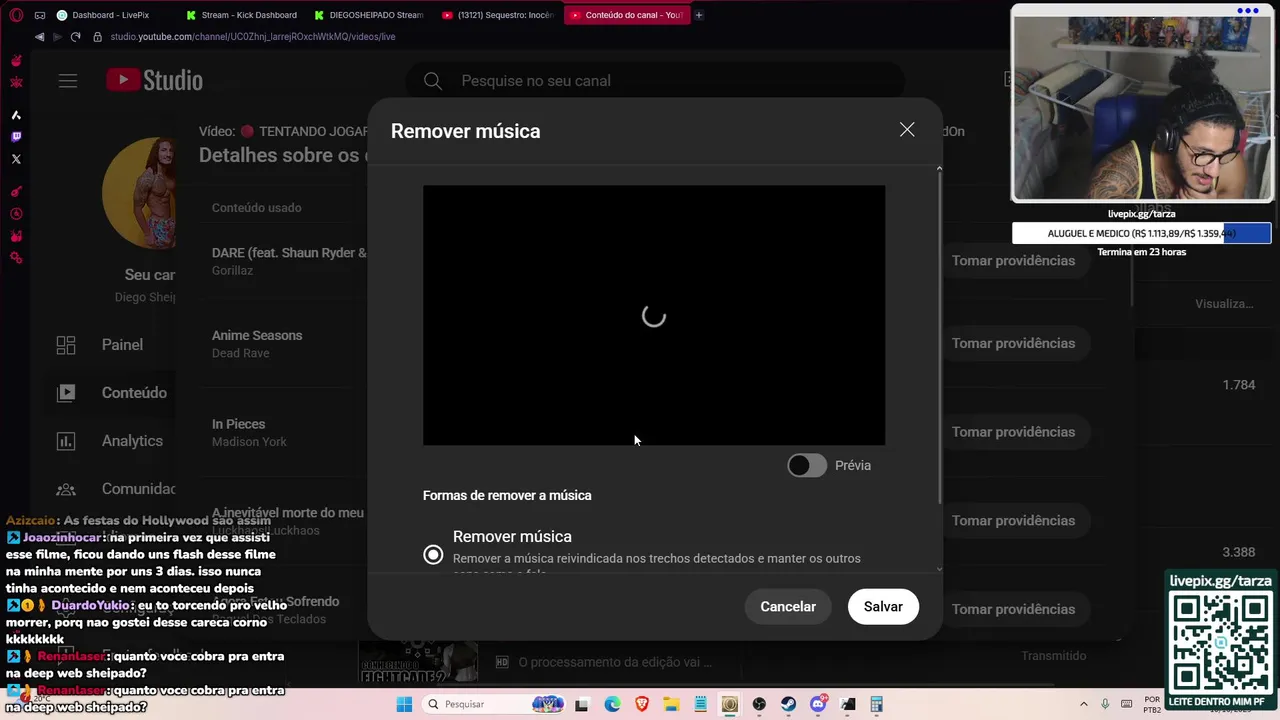The image size is (1280, 720).
Task: Click the address bar URL
Action: (253, 37)
